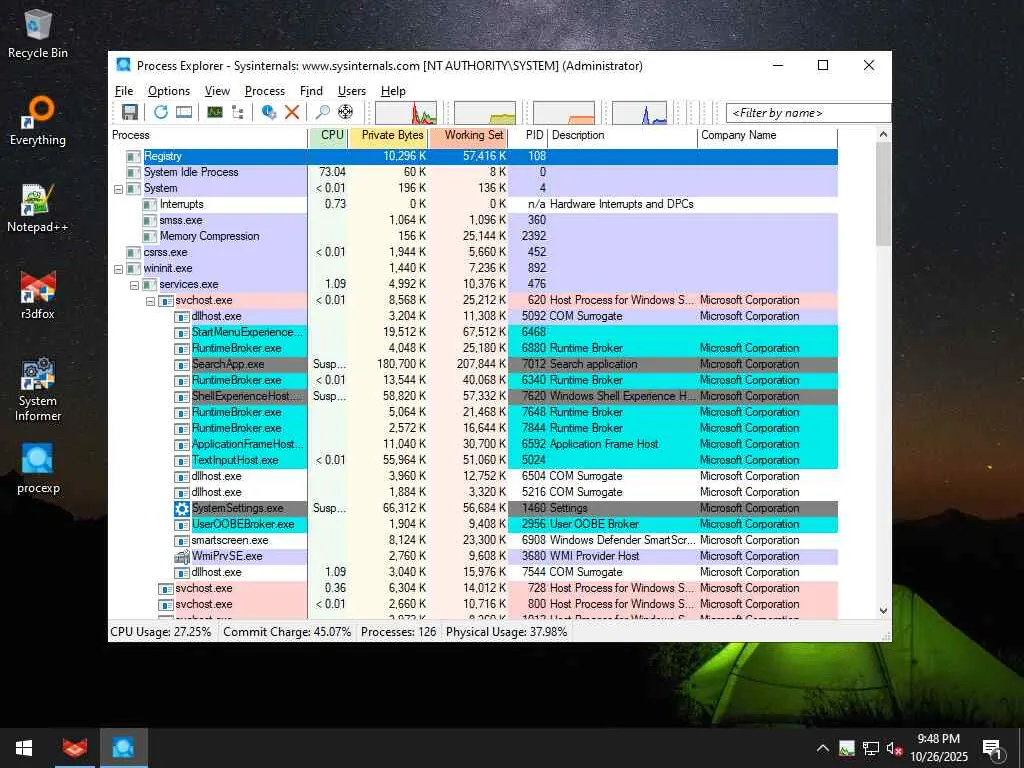
Task: Click the WmiPrvSE.exe process icon
Action: [182, 556]
